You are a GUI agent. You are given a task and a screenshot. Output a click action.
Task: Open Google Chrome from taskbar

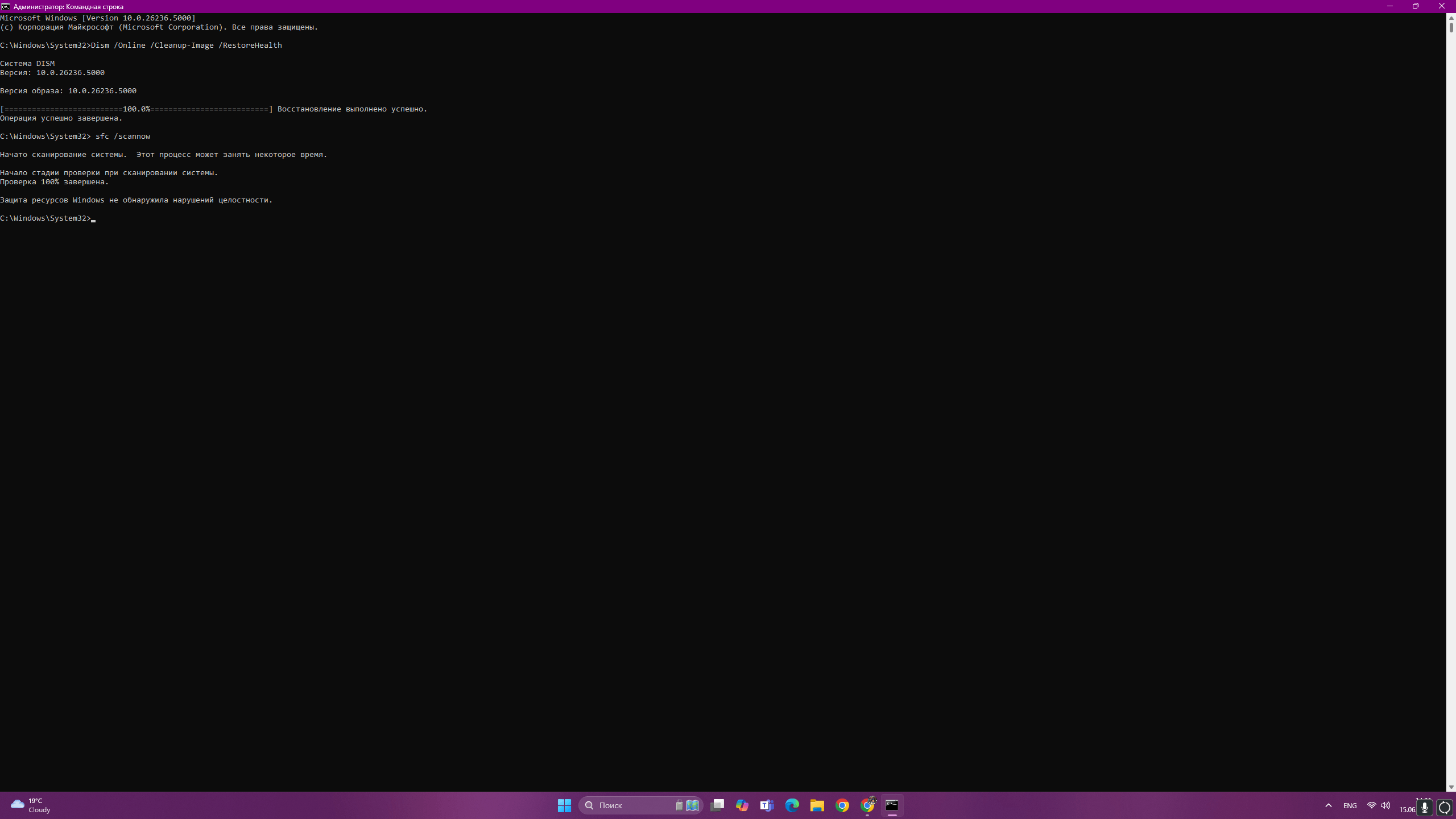click(842, 805)
